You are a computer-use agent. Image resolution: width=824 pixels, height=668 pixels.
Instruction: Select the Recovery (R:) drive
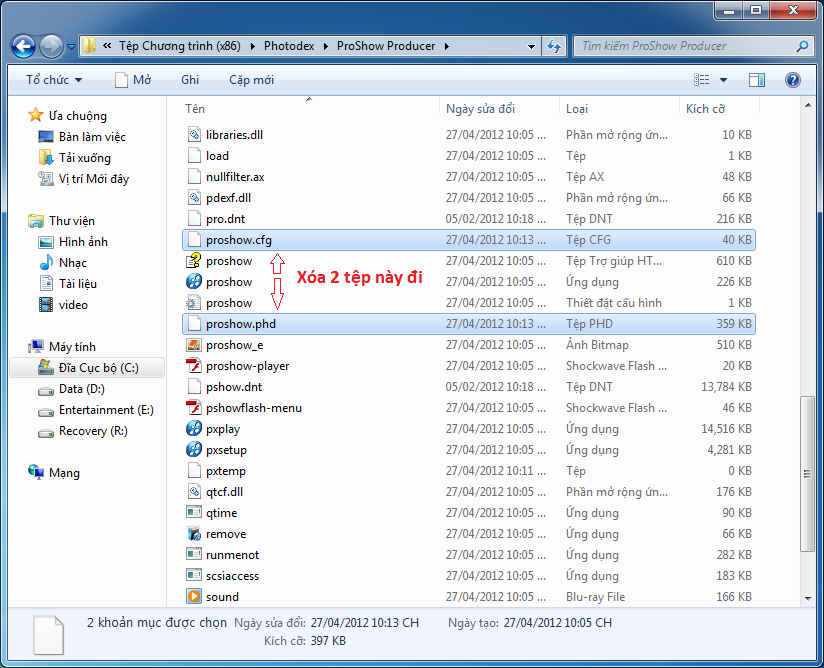(83, 431)
